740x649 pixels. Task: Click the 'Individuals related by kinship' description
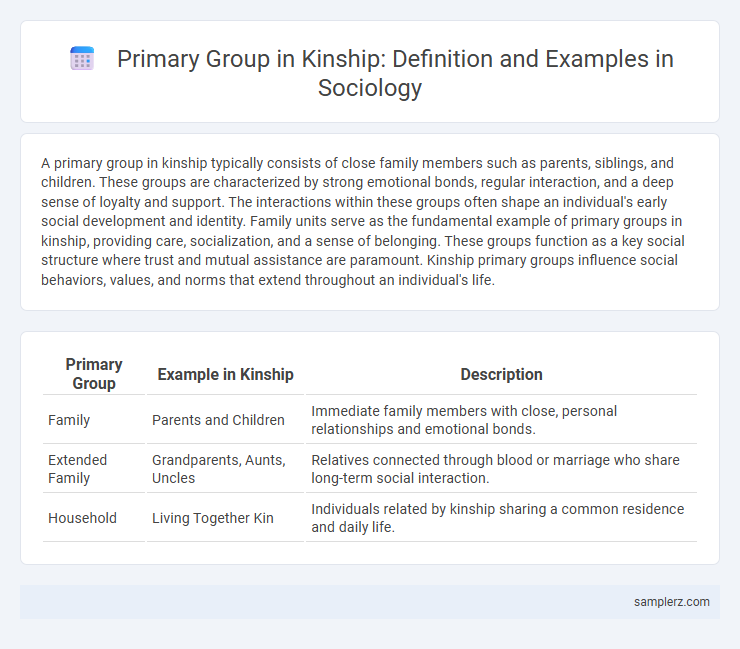pos(501,518)
